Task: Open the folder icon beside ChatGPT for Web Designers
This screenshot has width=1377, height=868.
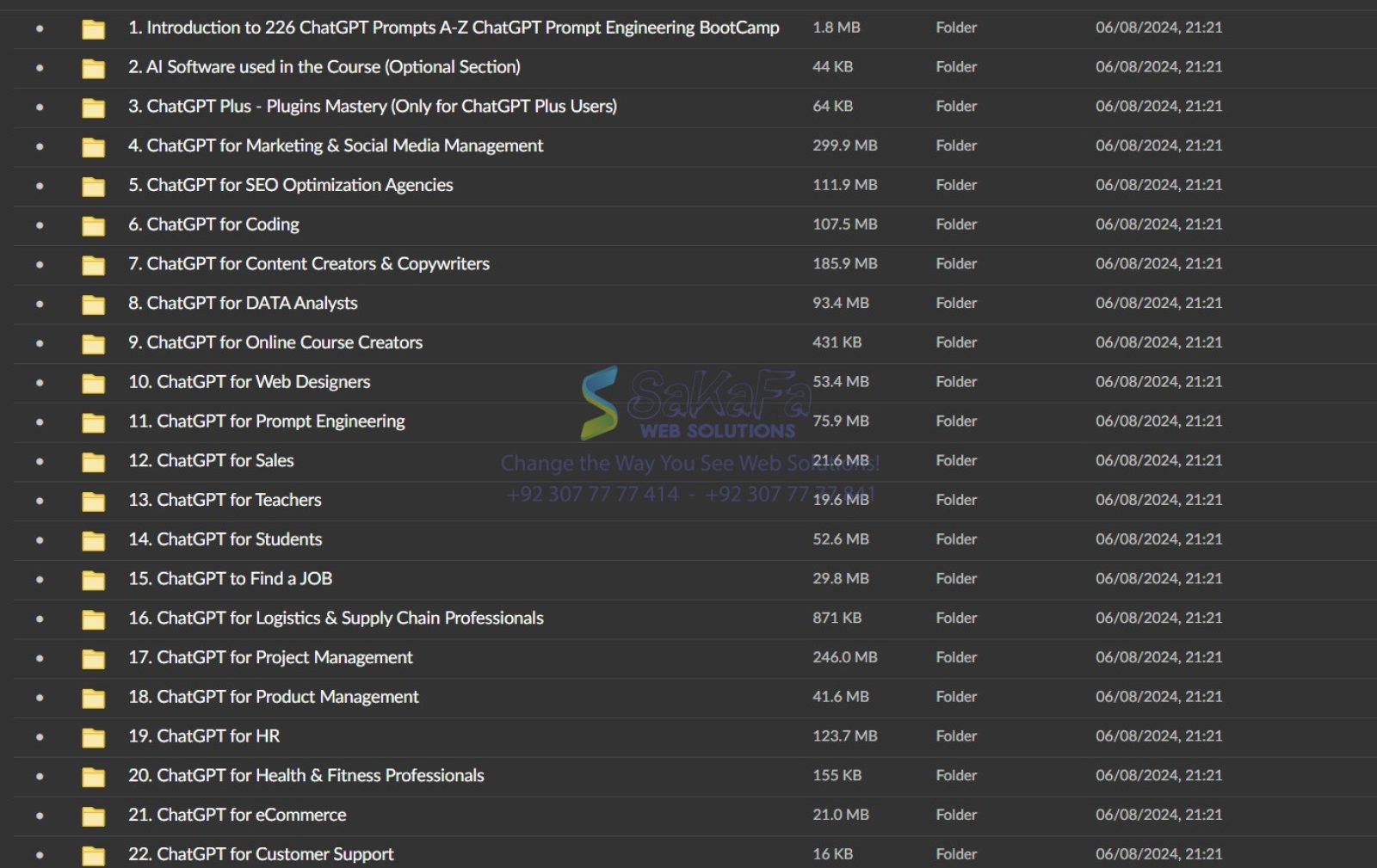Action: [92, 383]
